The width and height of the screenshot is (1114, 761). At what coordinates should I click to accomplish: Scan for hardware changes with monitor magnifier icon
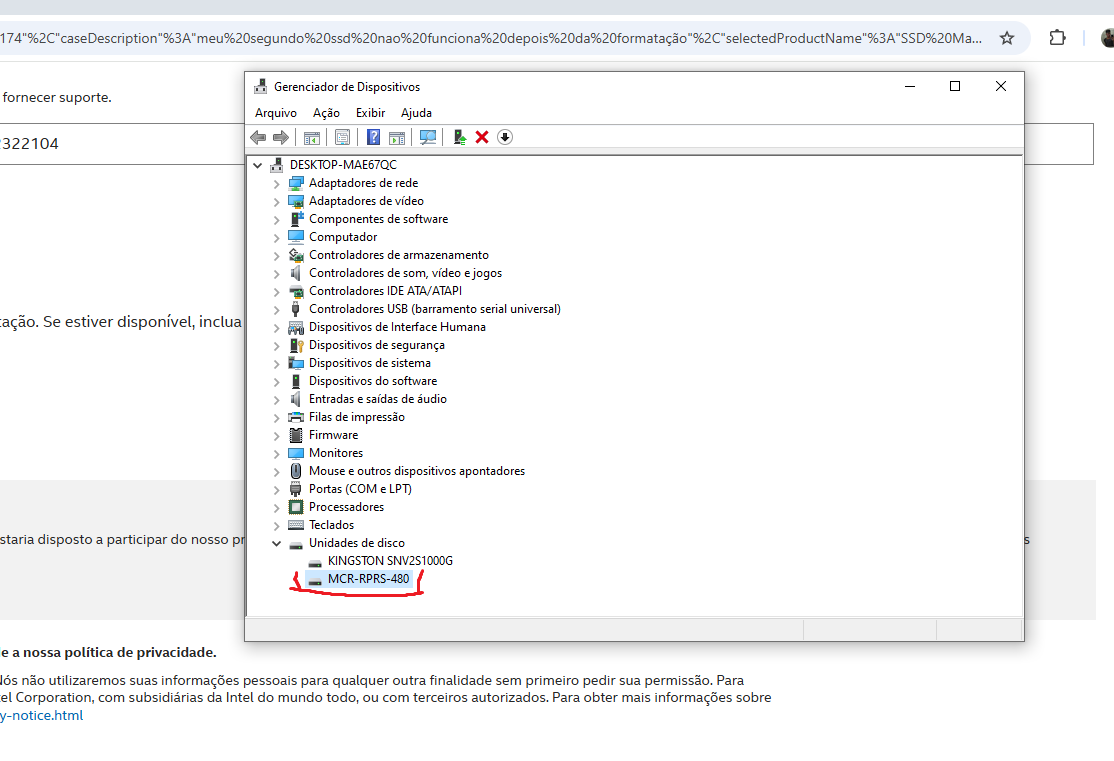pos(428,137)
